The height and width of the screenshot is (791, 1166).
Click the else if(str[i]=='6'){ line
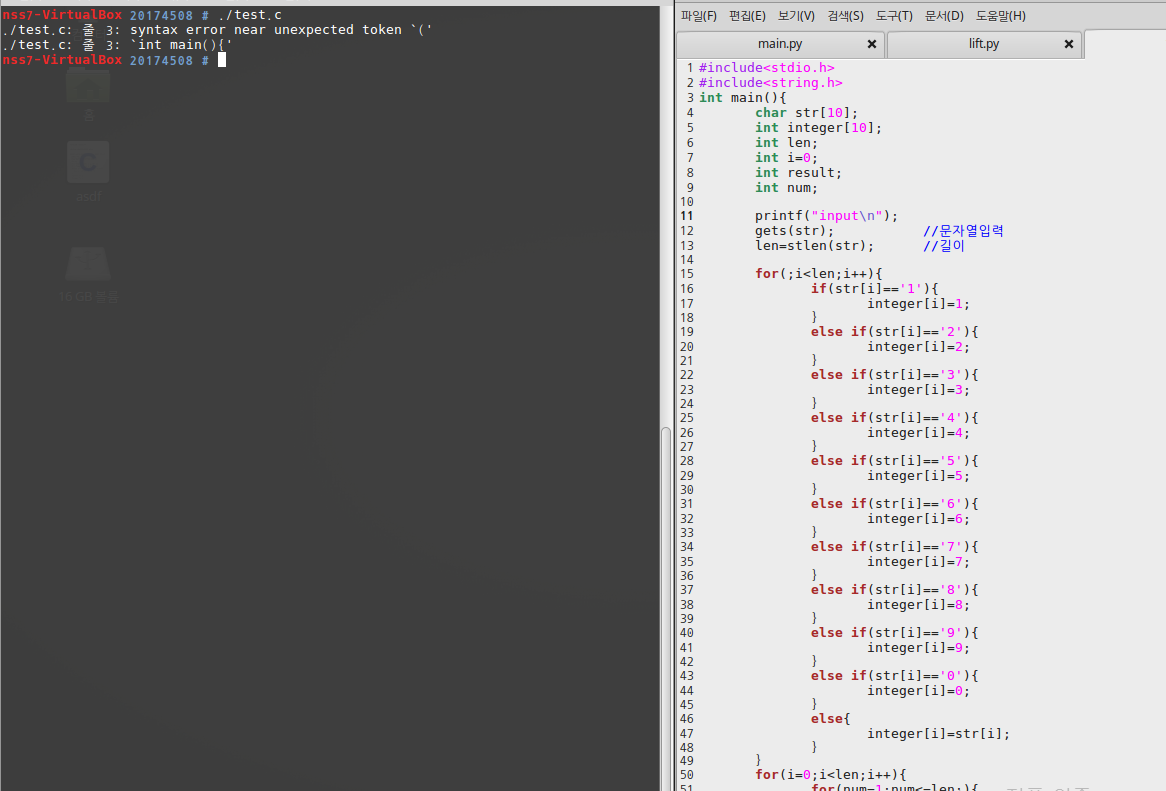[895, 504]
